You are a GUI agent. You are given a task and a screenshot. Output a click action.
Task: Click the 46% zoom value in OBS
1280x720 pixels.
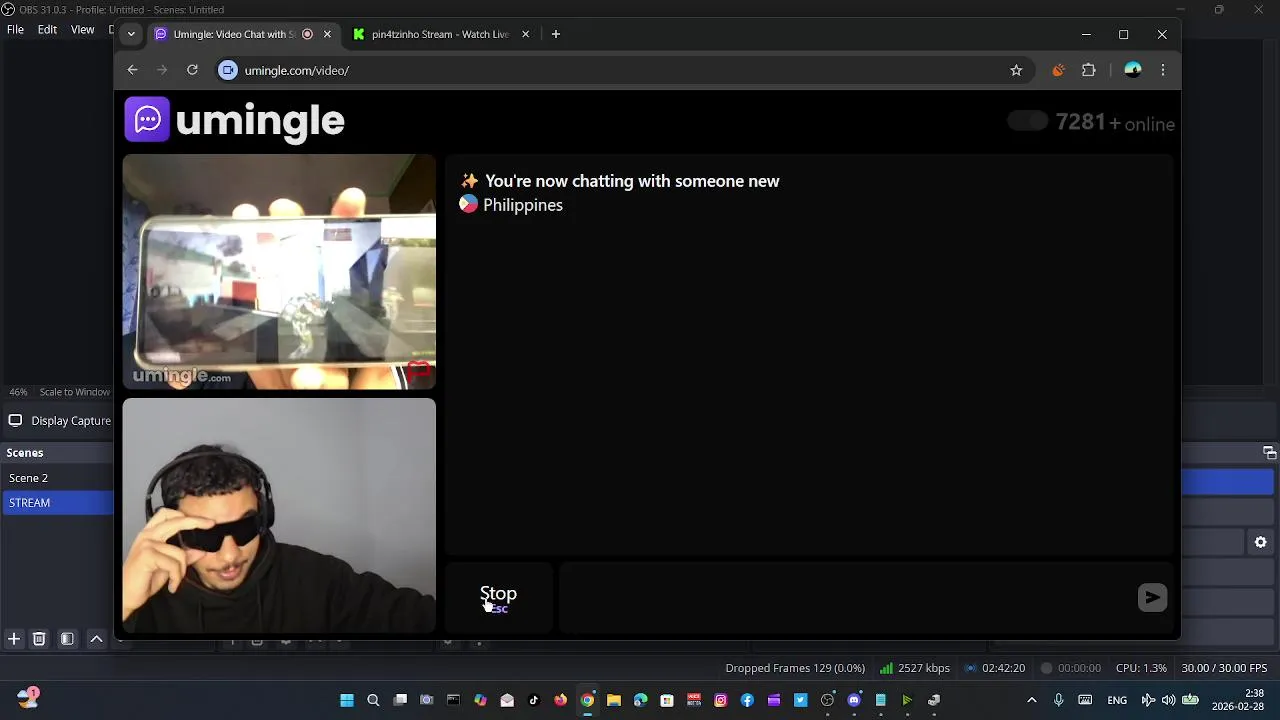[x=18, y=392]
